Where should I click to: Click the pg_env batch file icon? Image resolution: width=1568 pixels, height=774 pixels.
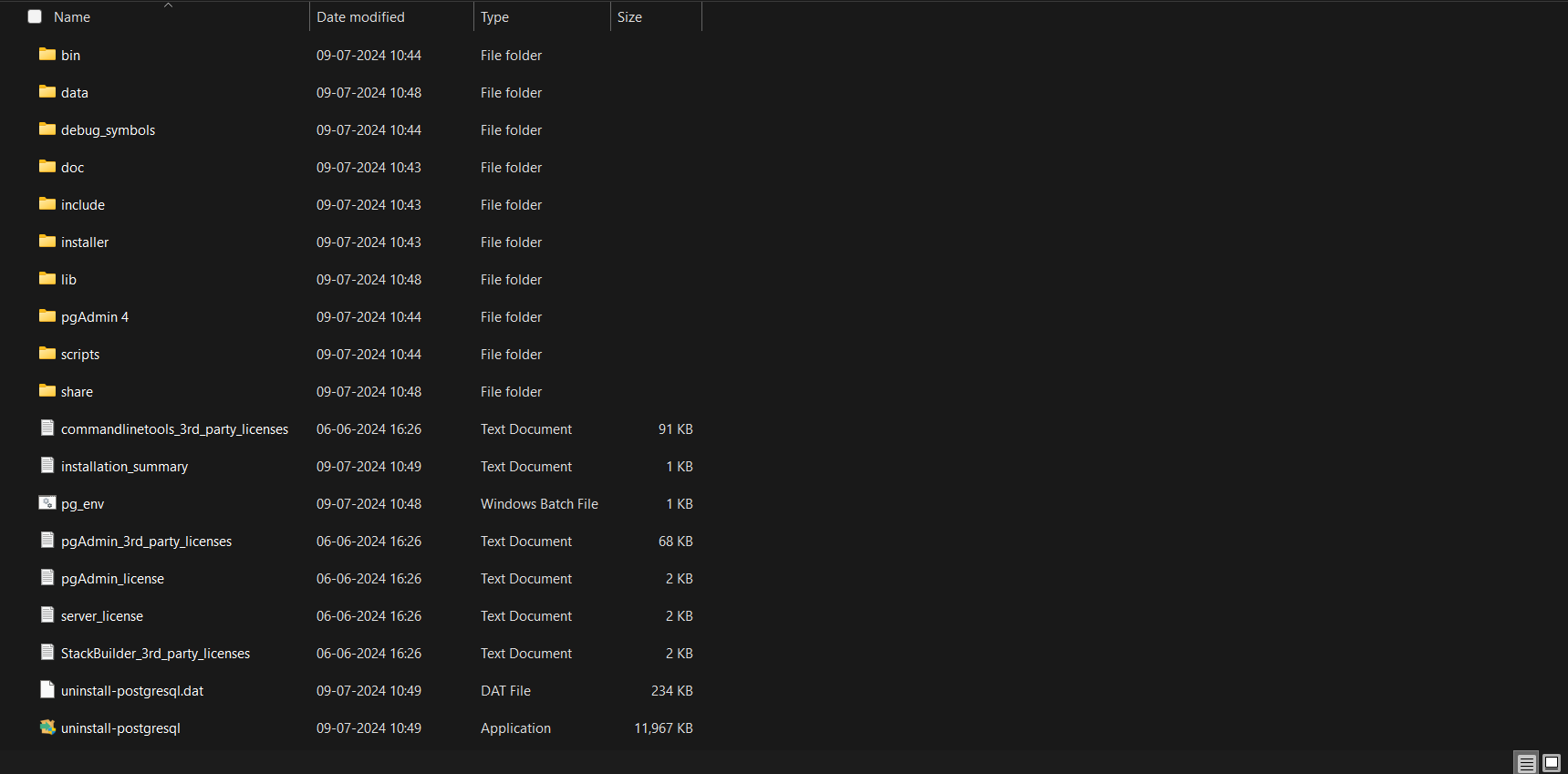[47, 502]
